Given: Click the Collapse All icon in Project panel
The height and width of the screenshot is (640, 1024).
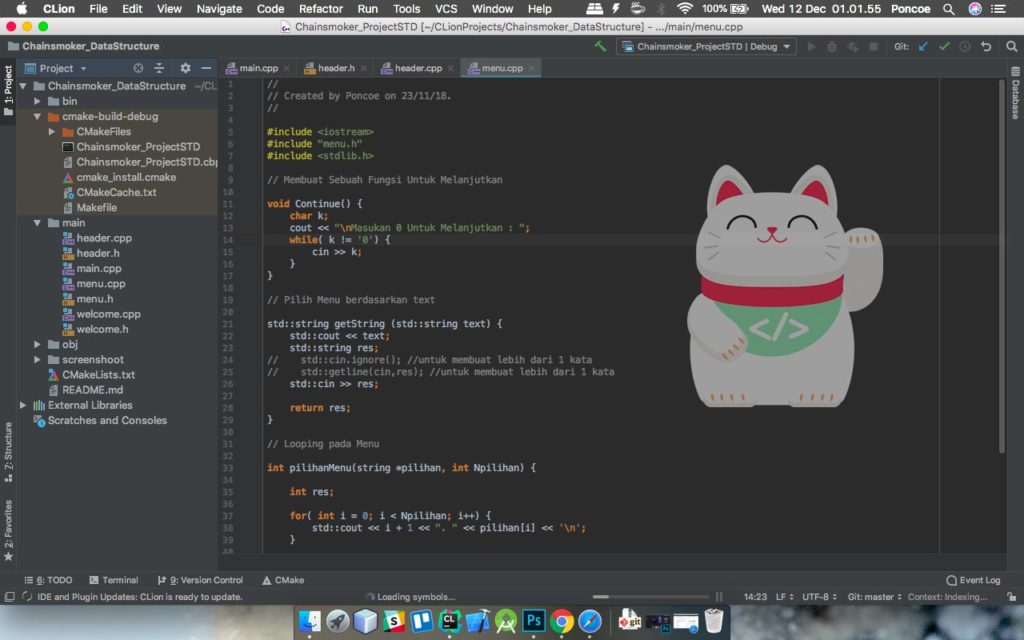Looking at the screenshot, I should [159, 68].
